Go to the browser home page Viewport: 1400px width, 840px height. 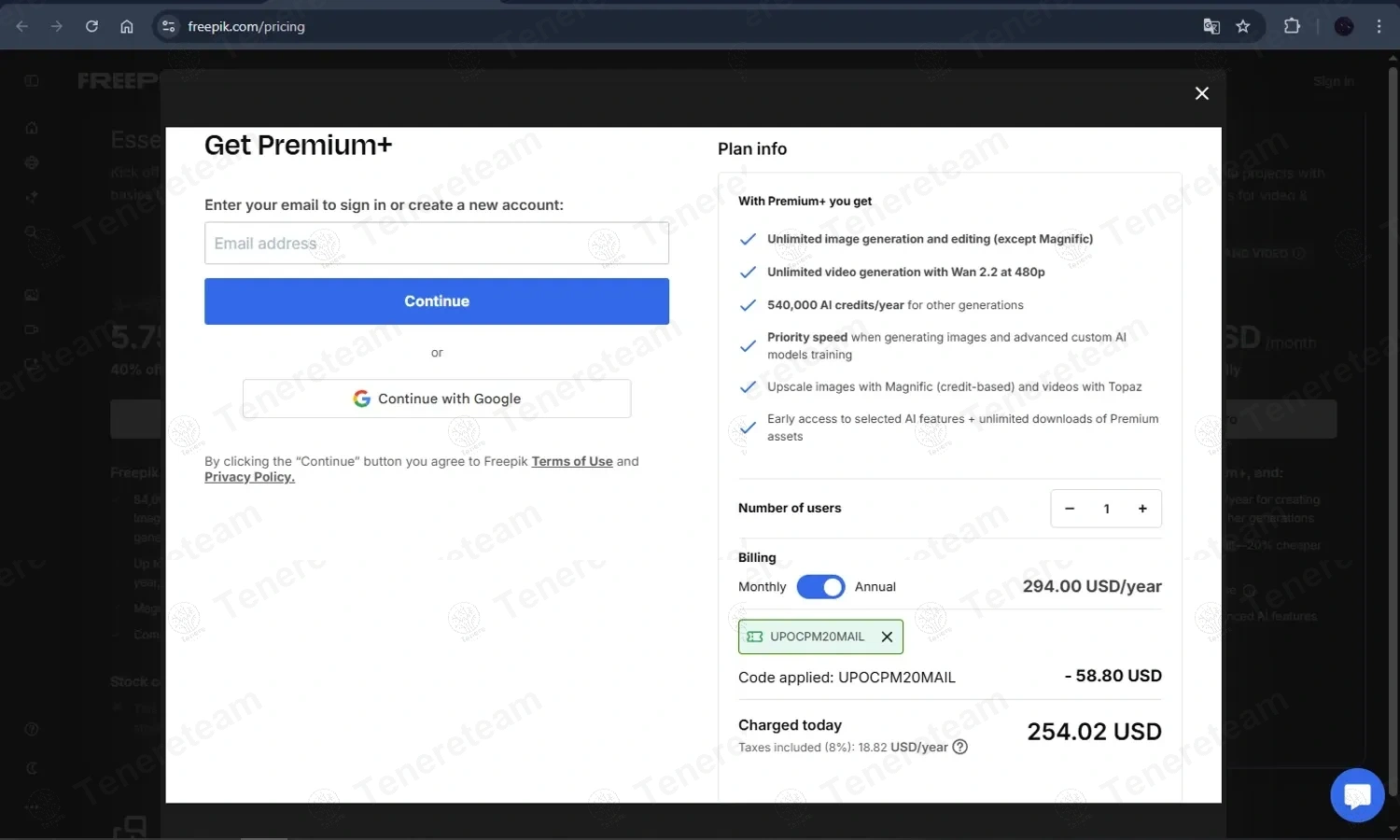pyautogui.click(x=127, y=26)
